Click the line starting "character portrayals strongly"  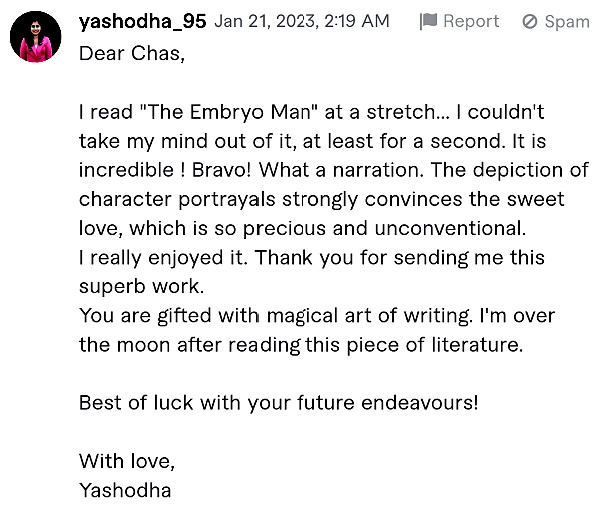[321, 199]
